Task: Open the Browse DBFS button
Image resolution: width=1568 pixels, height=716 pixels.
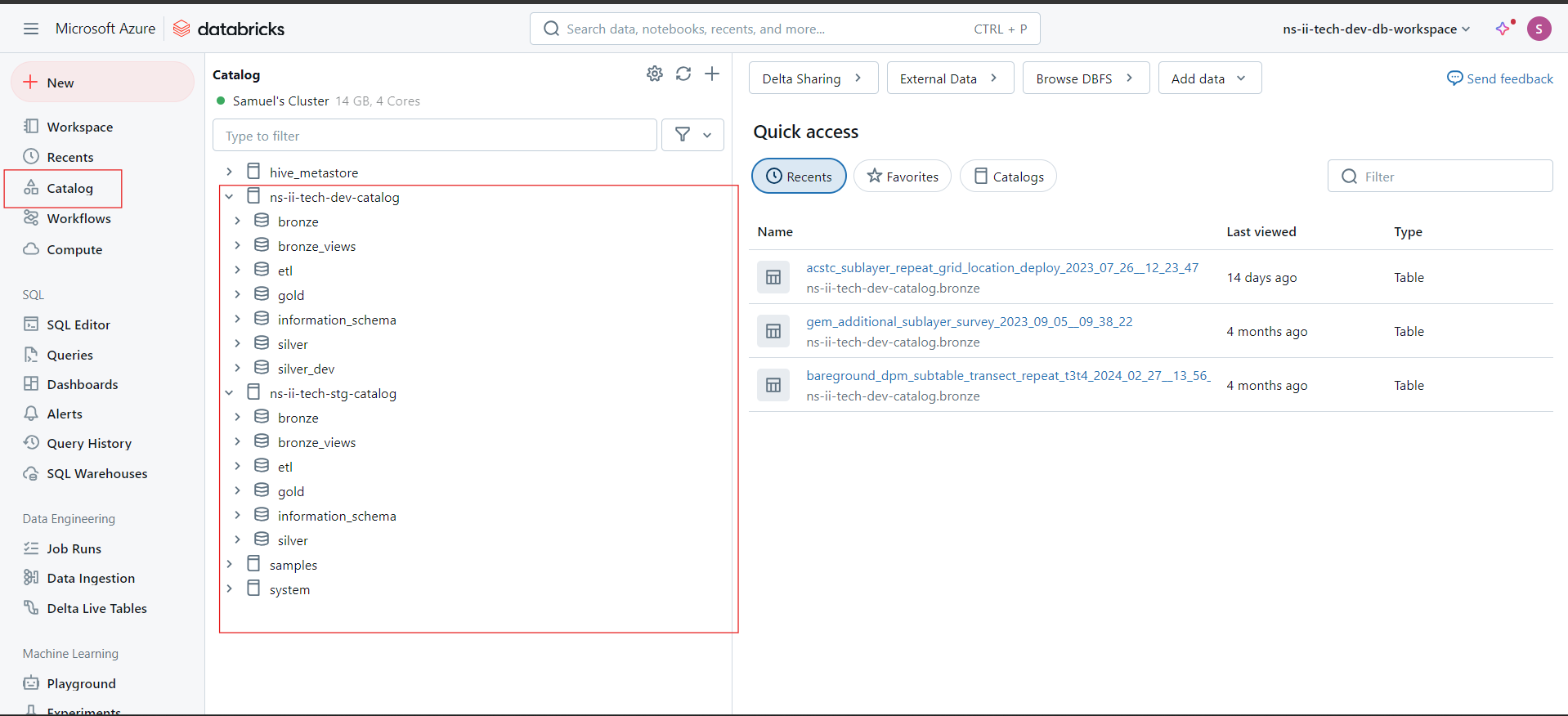Action: tap(1086, 78)
